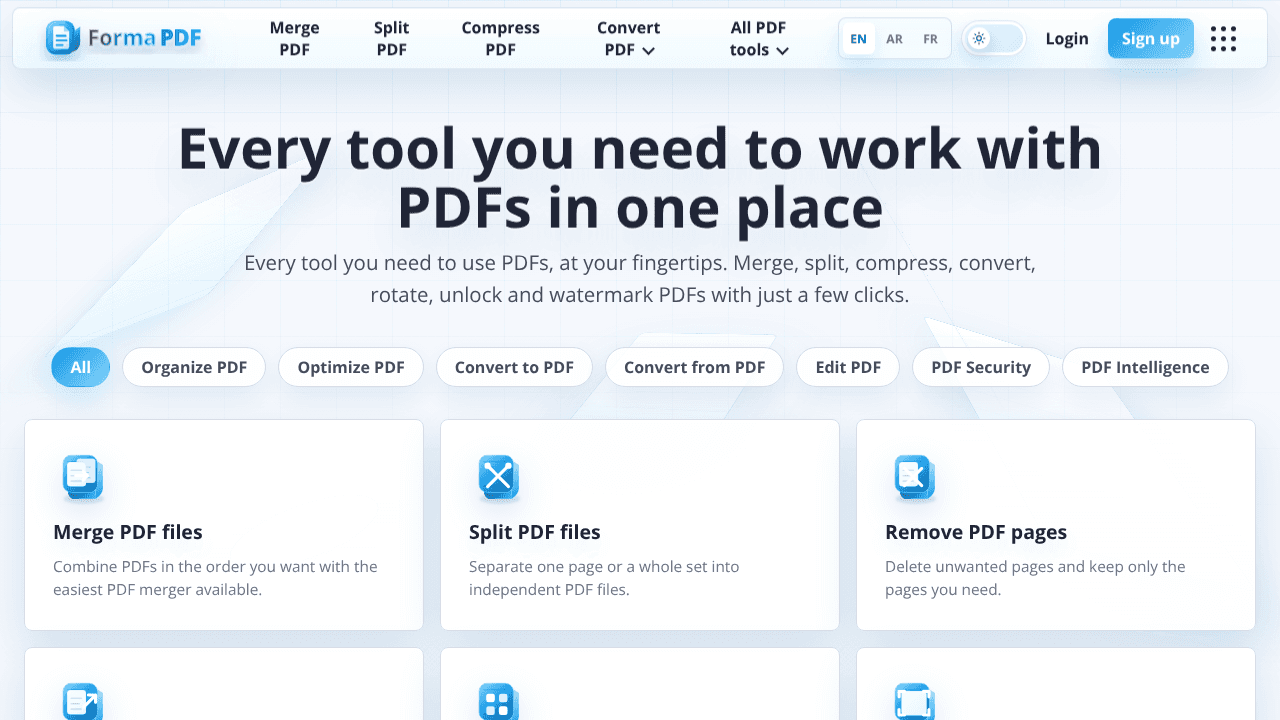Screen dimensions: 1280x720
Task: Expand the All PDF tools dropdown
Action: 759,39
